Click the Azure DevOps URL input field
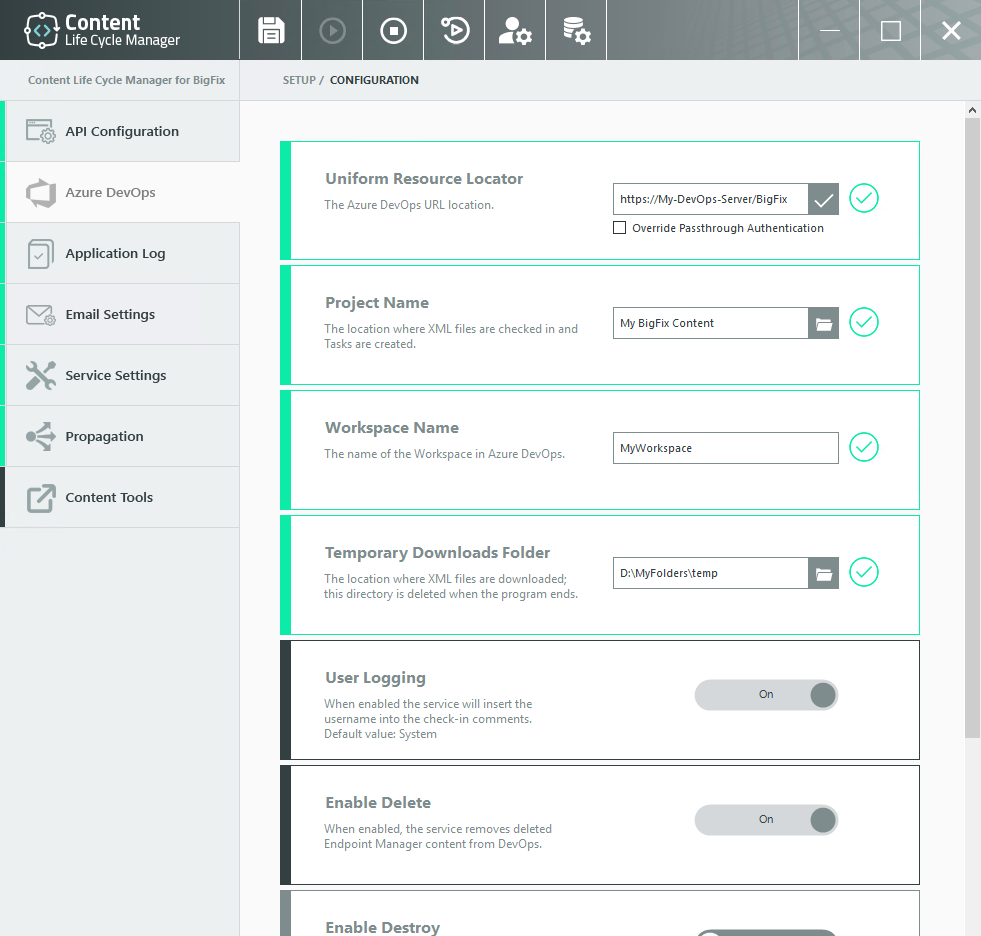The width and height of the screenshot is (981, 936). coord(711,199)
